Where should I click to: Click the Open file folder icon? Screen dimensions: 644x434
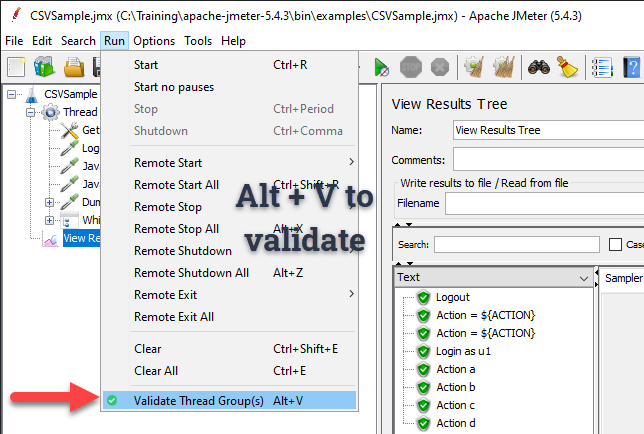pos(74,67)
